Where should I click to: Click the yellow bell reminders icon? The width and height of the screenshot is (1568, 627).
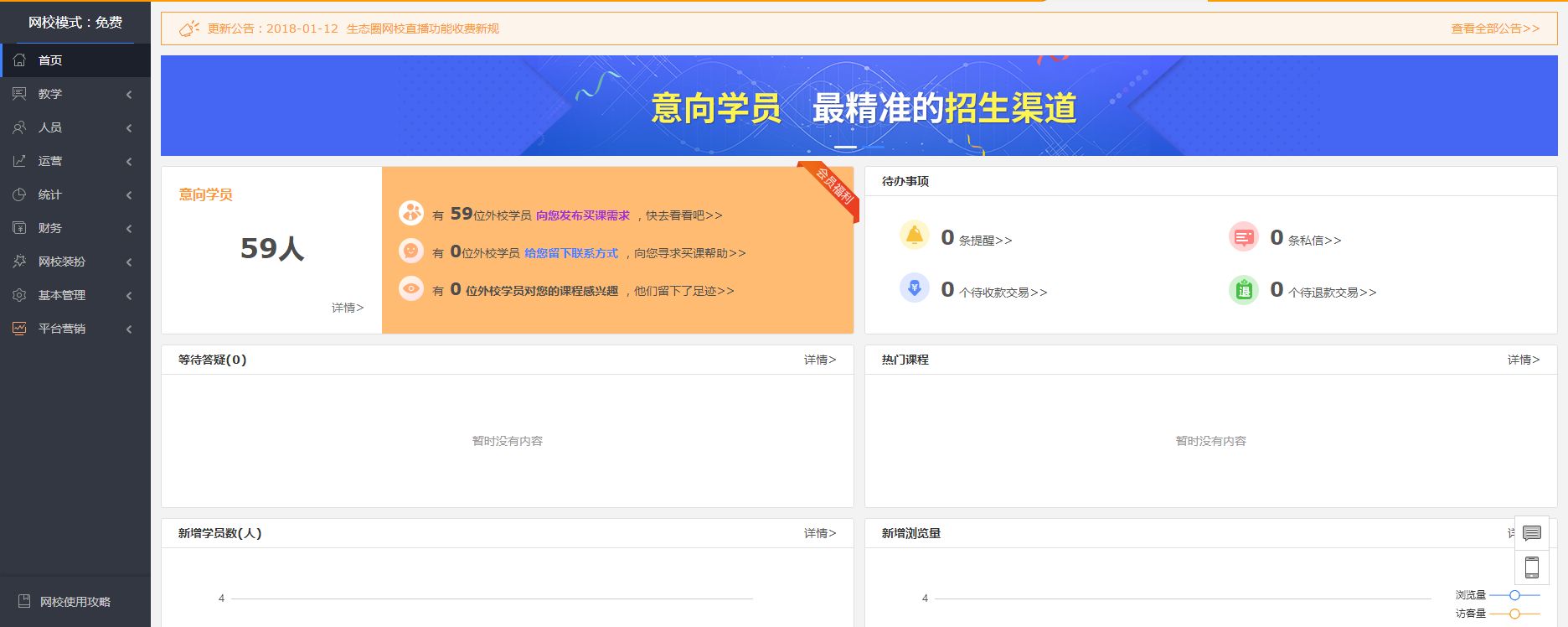914,236
